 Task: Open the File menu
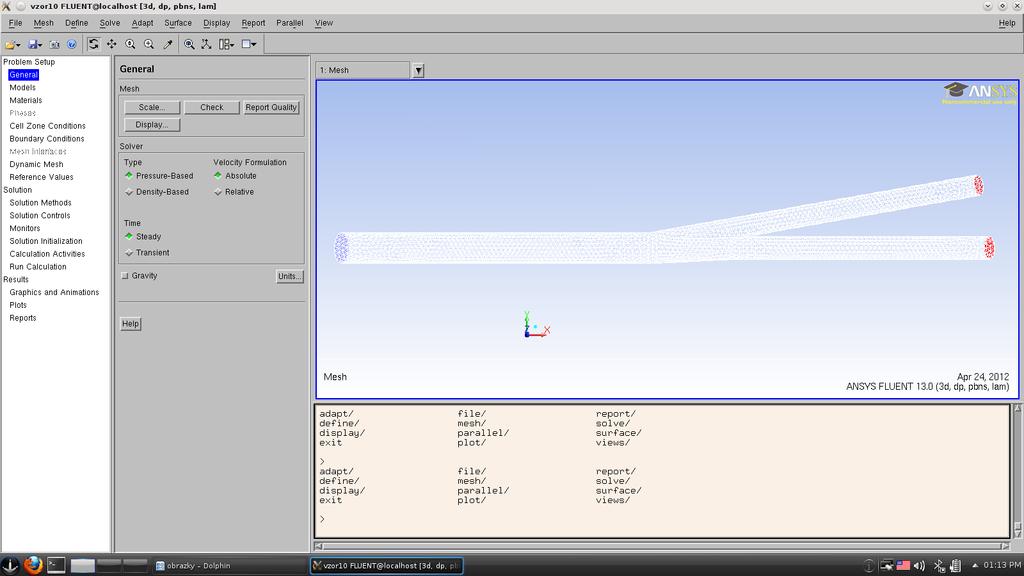[15, 23]
